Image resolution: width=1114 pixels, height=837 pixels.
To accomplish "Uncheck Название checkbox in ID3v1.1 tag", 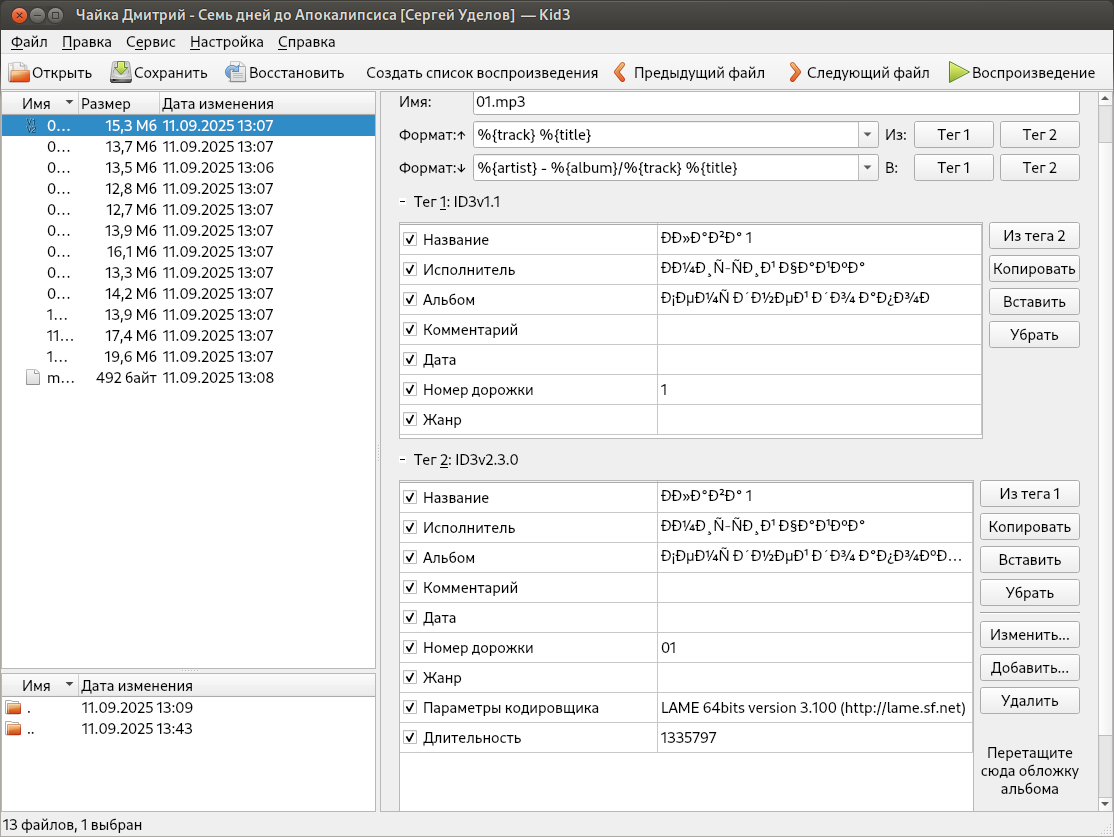I will [410, 240].
